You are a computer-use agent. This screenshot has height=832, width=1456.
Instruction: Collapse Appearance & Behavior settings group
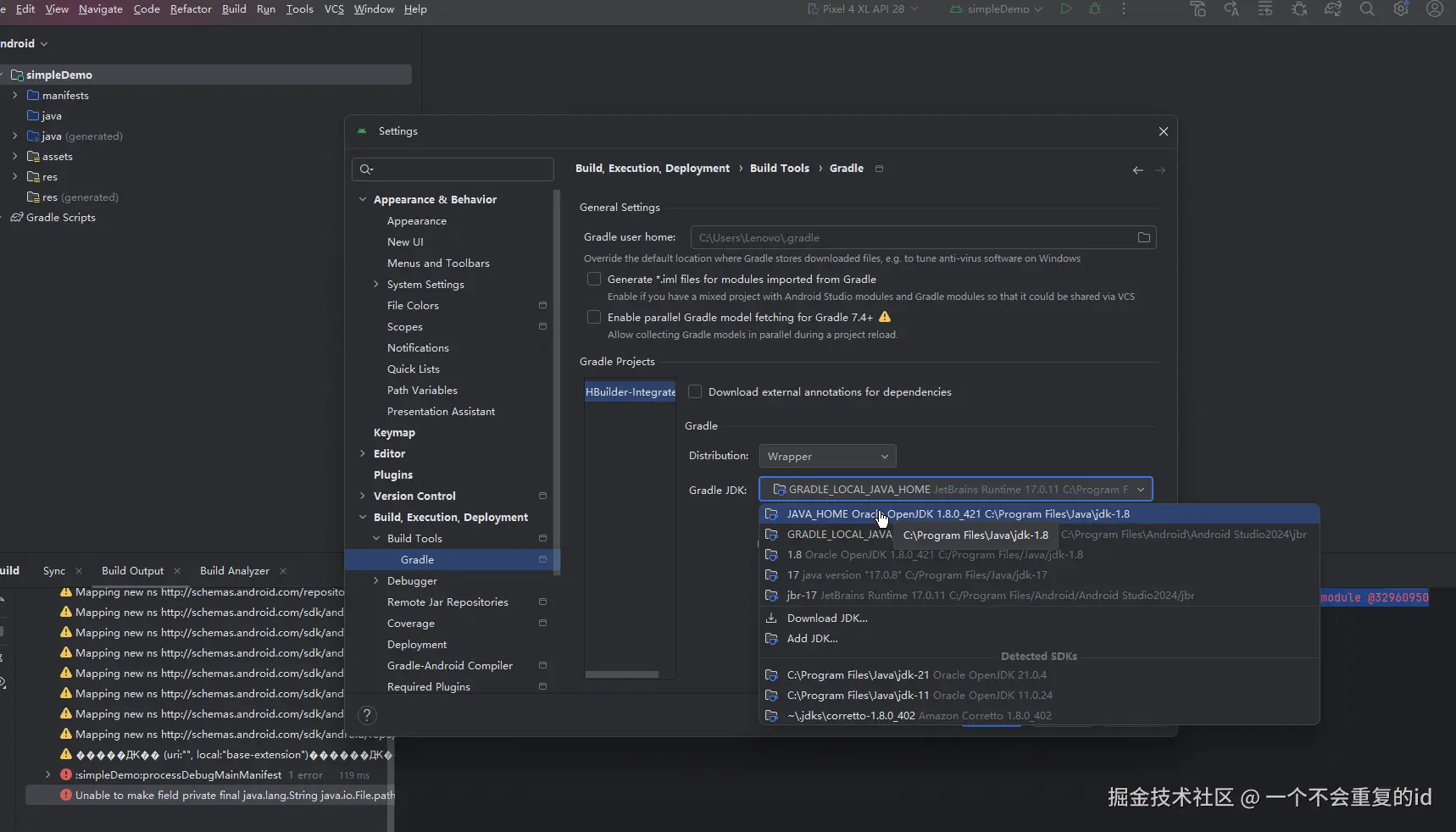click(x=363, y=199)
